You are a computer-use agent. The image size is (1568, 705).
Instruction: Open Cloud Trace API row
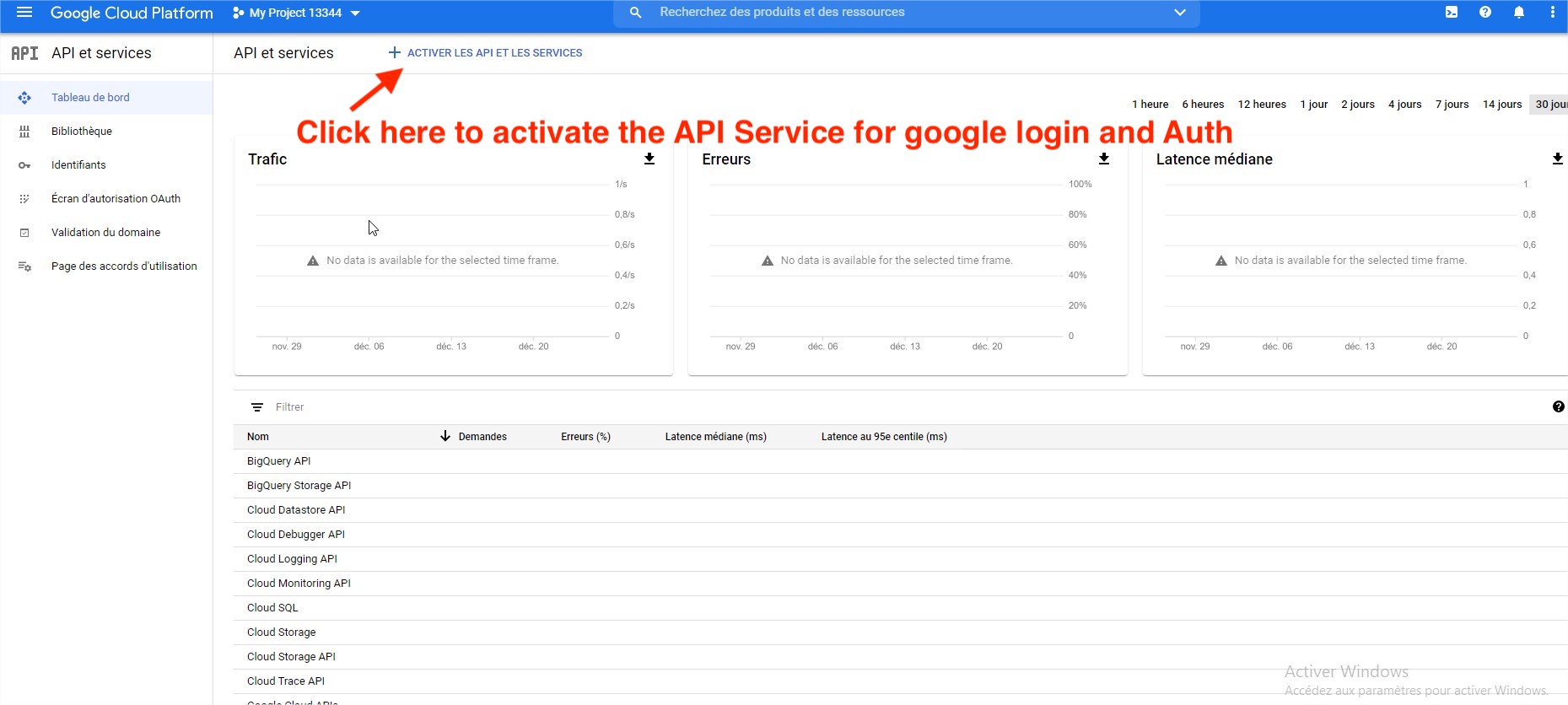pyautogui.click(x=901, y=681)
